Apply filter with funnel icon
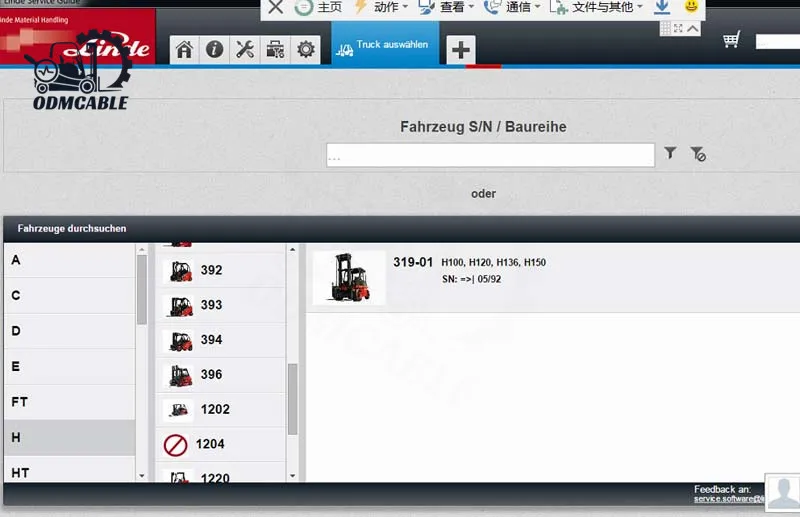Screen dimensions: 800x517 [670, 153]
